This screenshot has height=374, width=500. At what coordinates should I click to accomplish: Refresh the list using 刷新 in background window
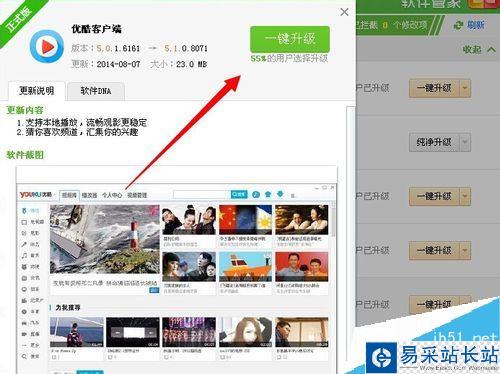point(469,25)
